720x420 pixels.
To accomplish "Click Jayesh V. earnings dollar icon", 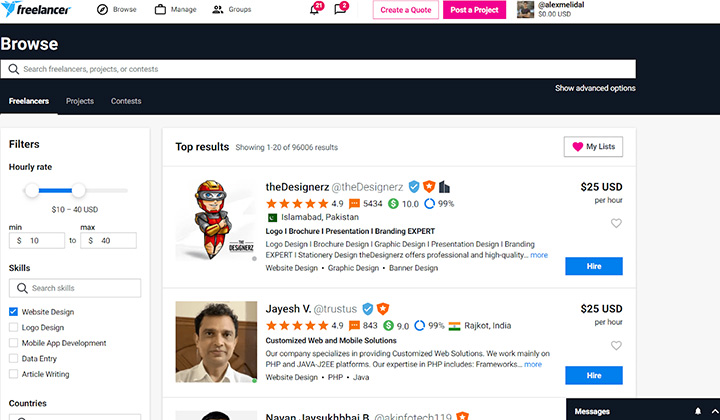I will pos(388,325).
